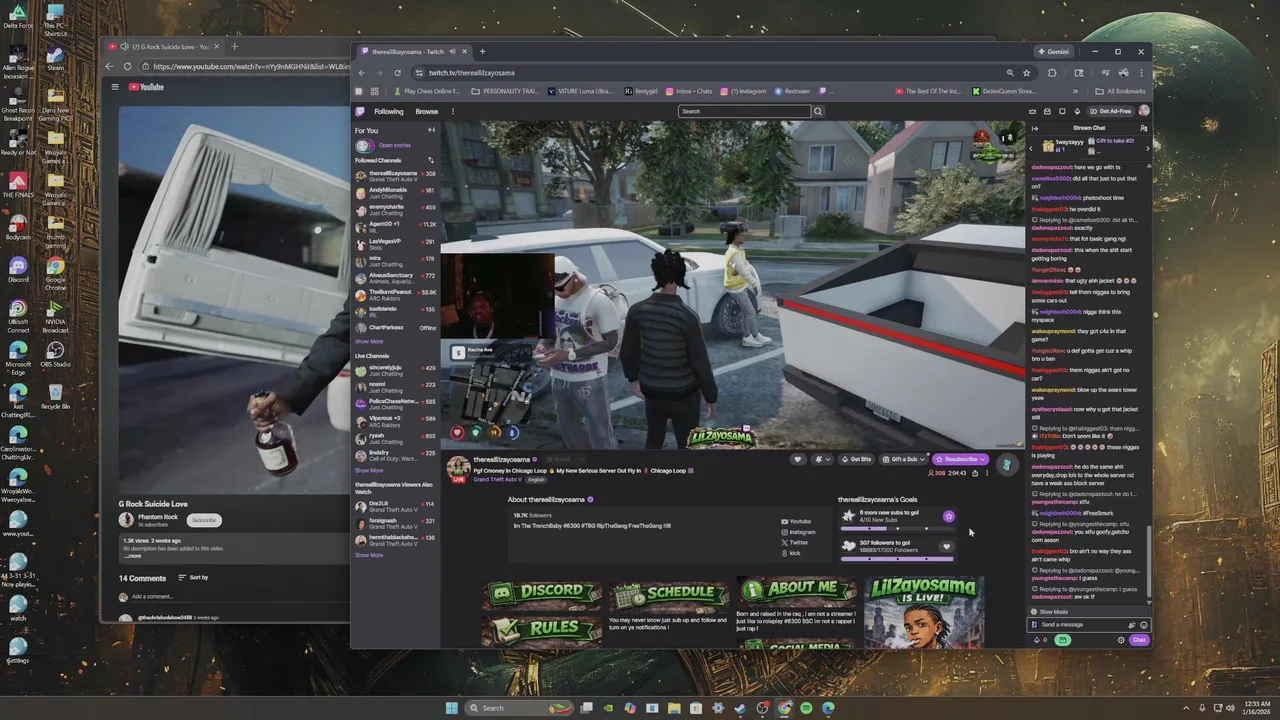Open Steam desktop shortcut
Viewport: 1280px width, 720px height.
55,58
